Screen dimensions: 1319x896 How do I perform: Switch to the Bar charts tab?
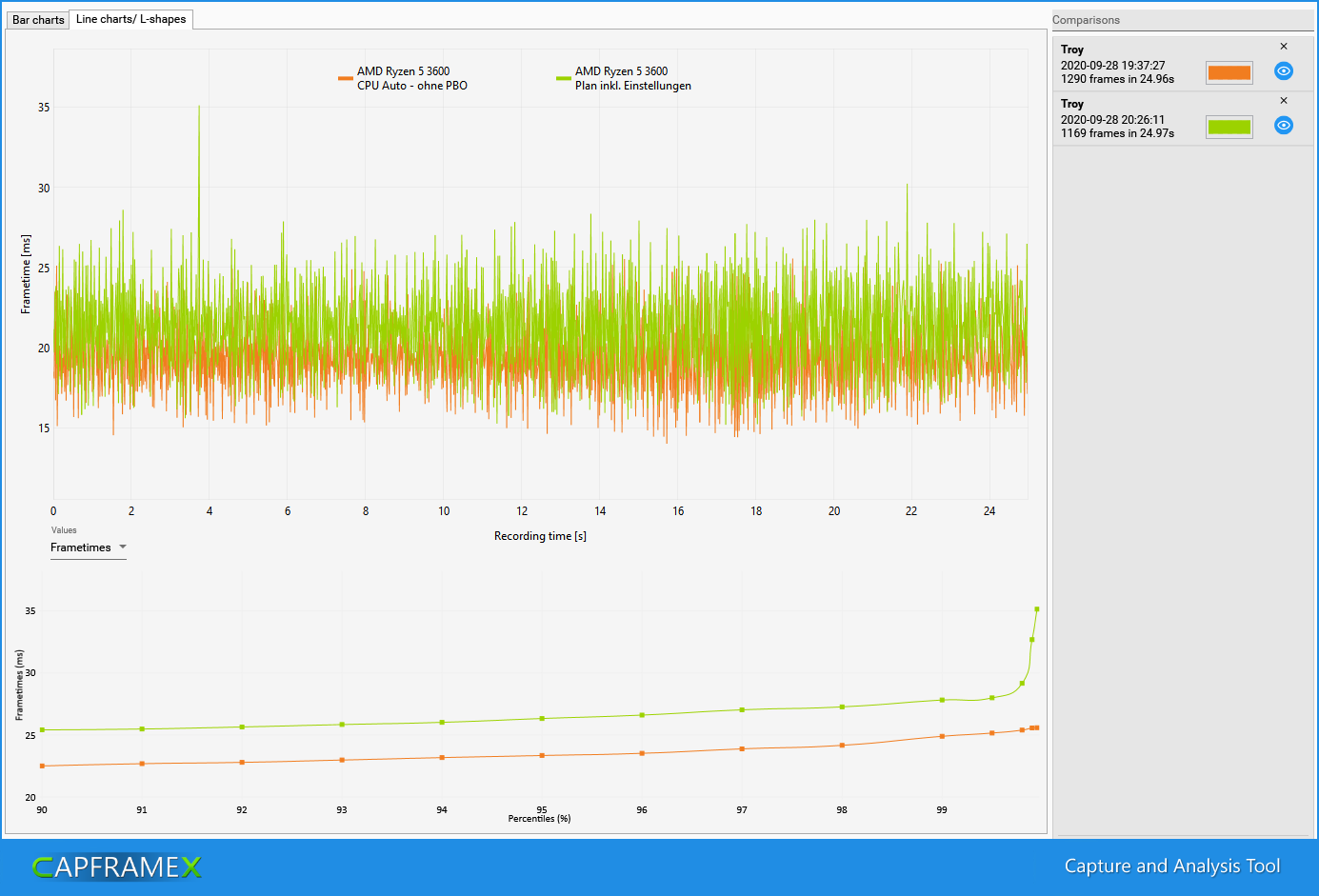38,20
